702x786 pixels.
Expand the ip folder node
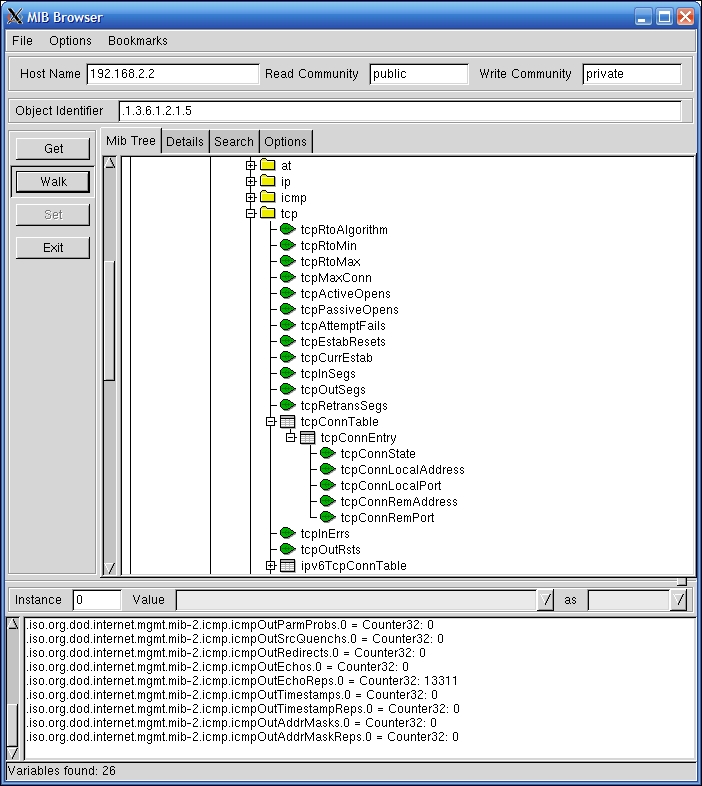(251, 181)
